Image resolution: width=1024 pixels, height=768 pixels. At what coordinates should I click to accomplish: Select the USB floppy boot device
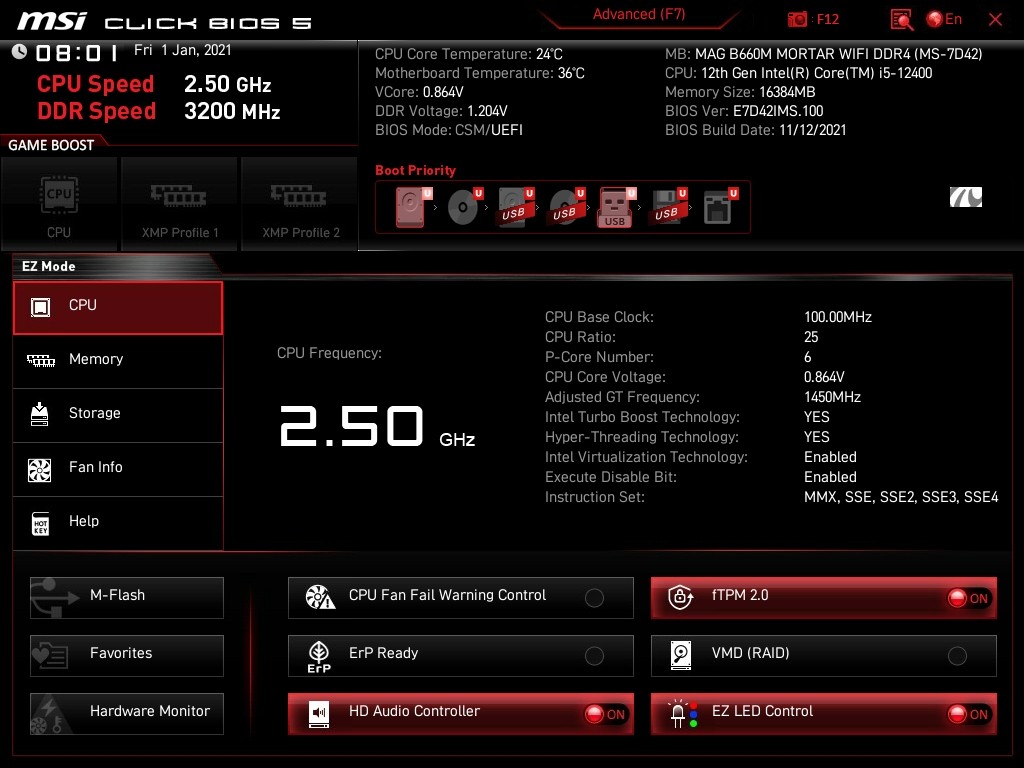point(668,207)
